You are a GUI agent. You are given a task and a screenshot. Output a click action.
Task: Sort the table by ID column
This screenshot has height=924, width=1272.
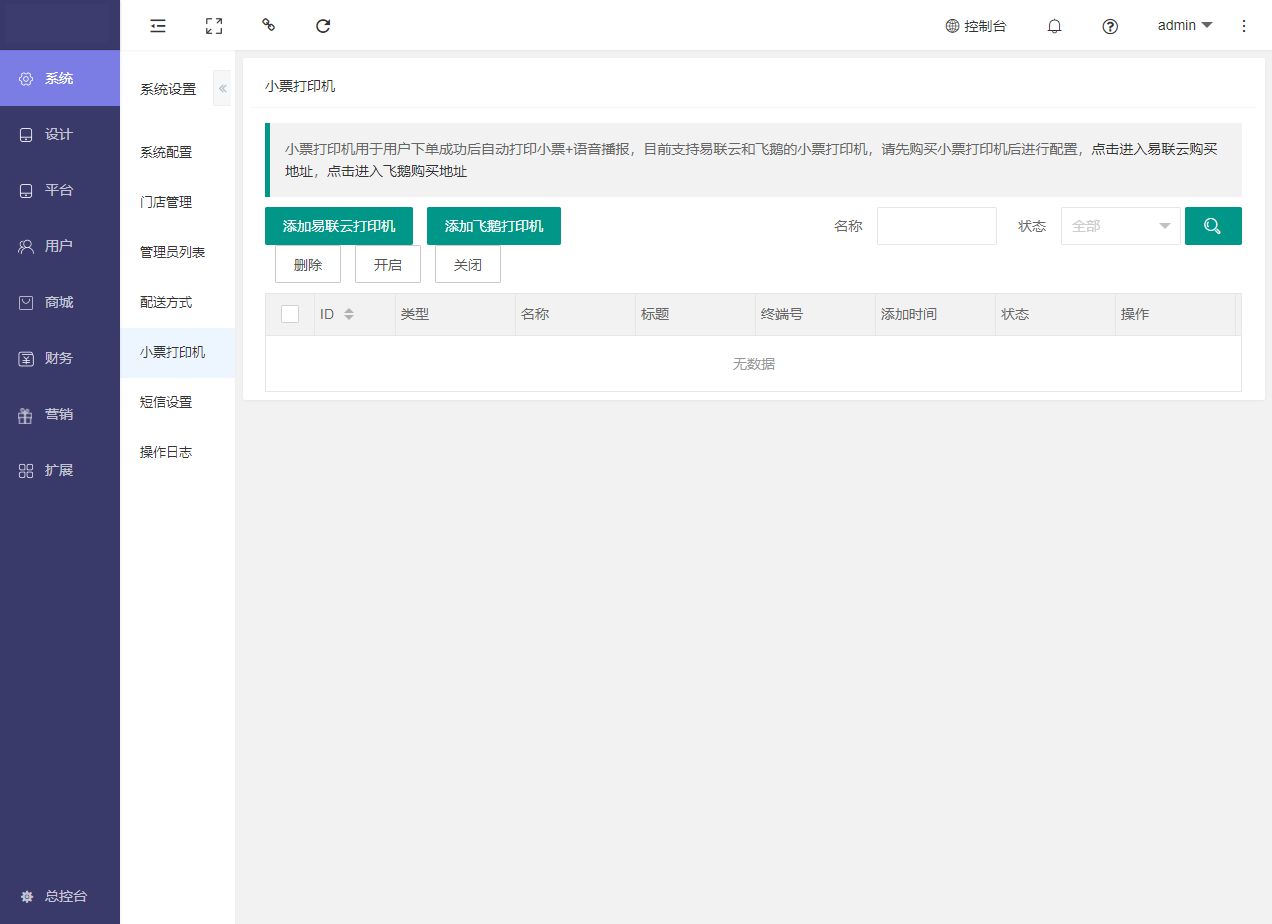(349, 314)
